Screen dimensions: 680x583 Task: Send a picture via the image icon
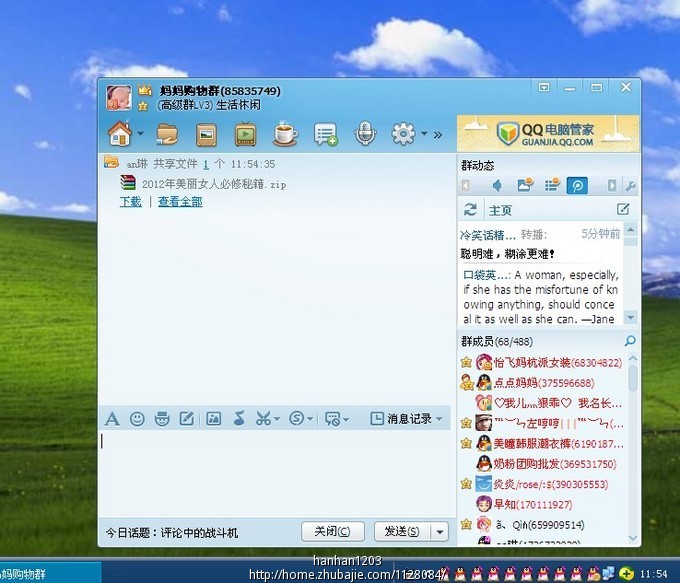[x=214, y=419]
